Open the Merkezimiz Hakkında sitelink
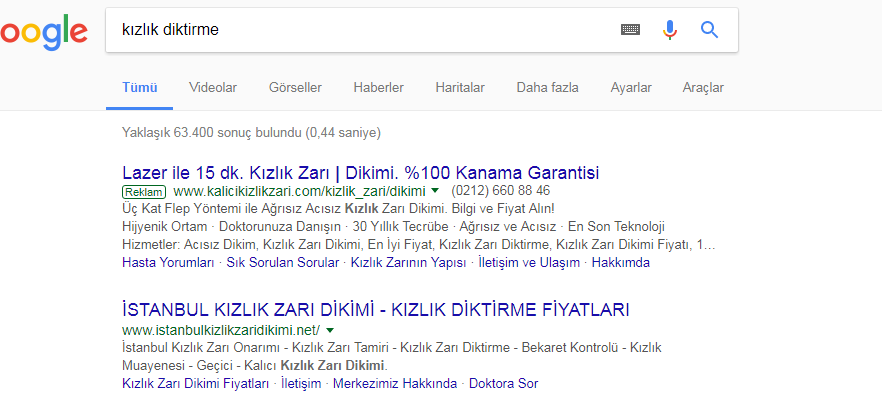 (395, 384)
